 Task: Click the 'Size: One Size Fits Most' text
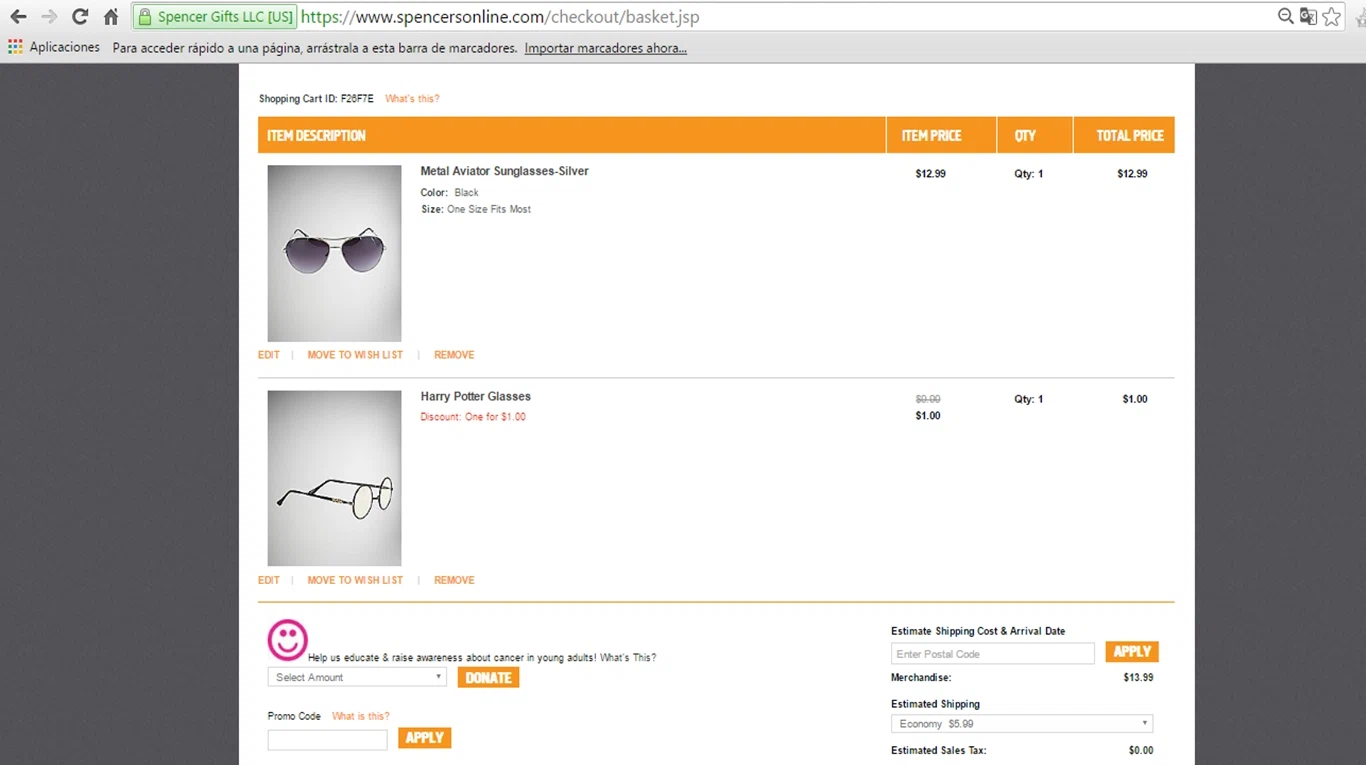(476, 210)
